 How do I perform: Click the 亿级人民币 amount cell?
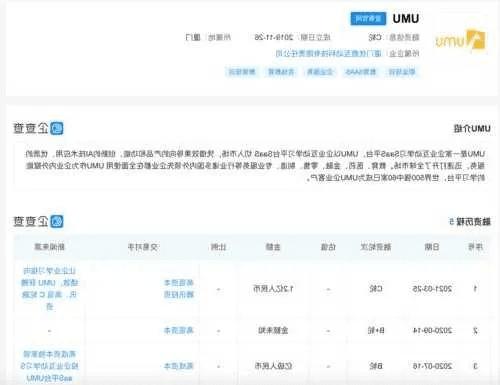point(273,366)
